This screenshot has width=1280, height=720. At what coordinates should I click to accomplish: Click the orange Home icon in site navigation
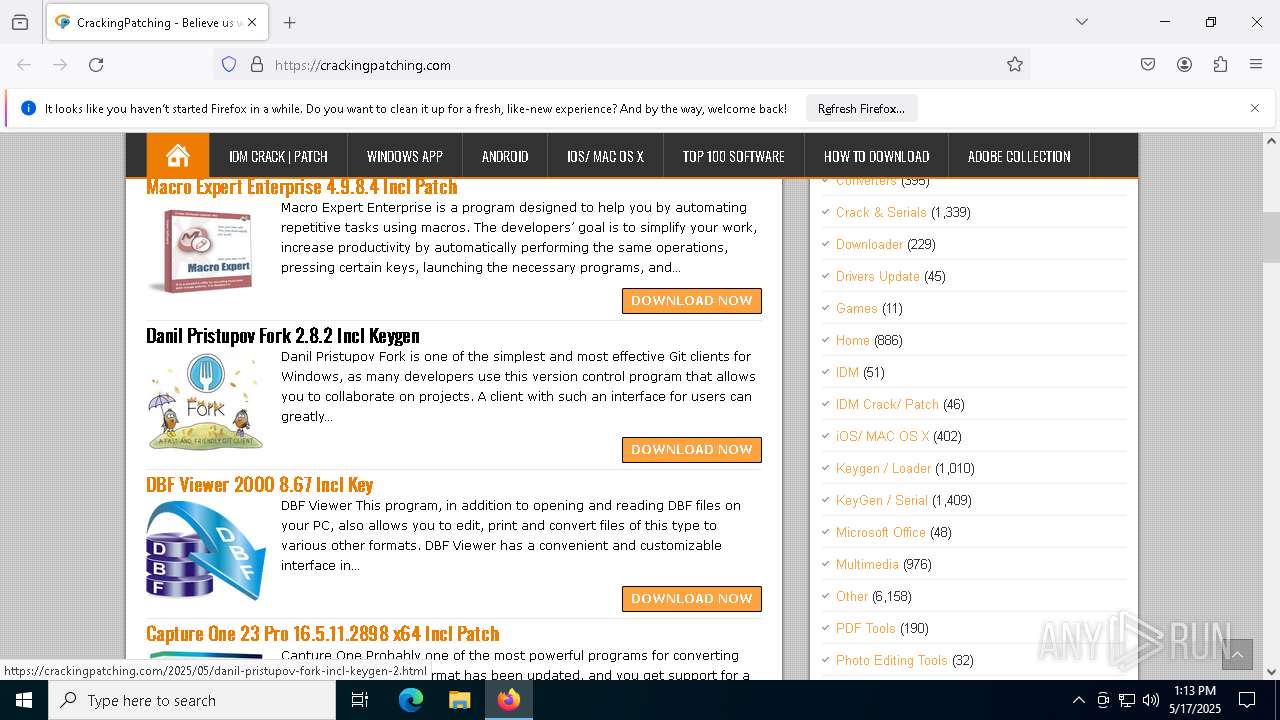tap(178, 156)
